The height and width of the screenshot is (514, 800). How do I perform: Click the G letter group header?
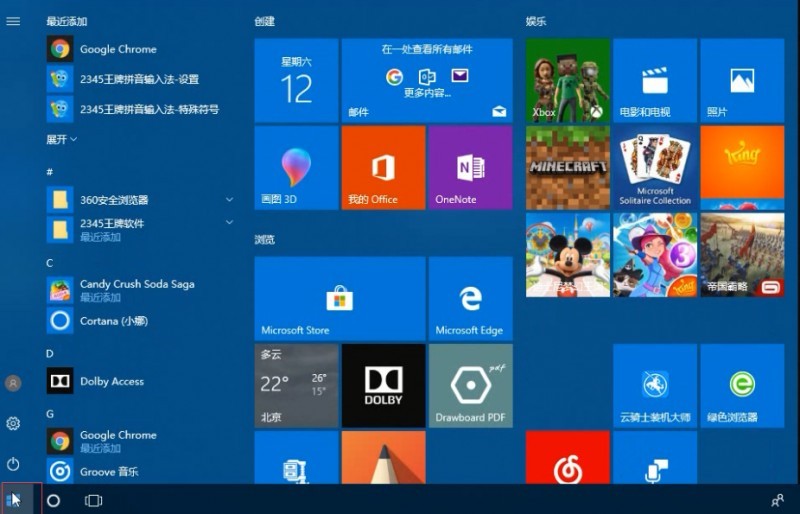coord(49,413)
